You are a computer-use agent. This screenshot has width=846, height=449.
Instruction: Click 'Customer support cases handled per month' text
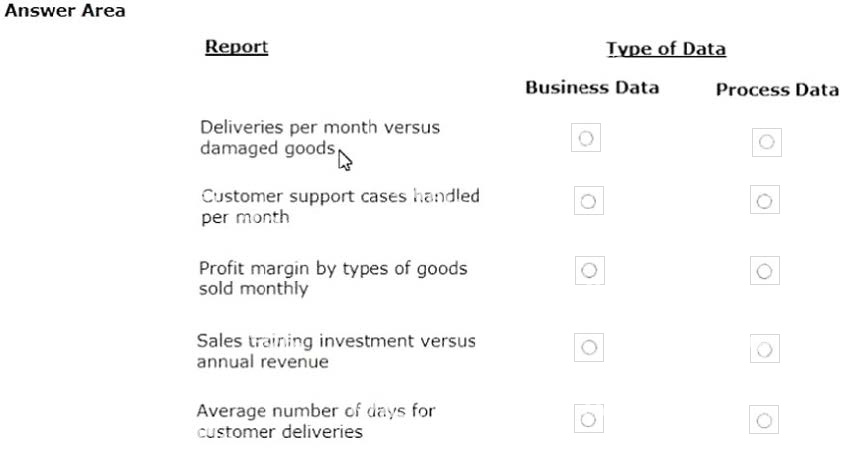click(340, 206)
